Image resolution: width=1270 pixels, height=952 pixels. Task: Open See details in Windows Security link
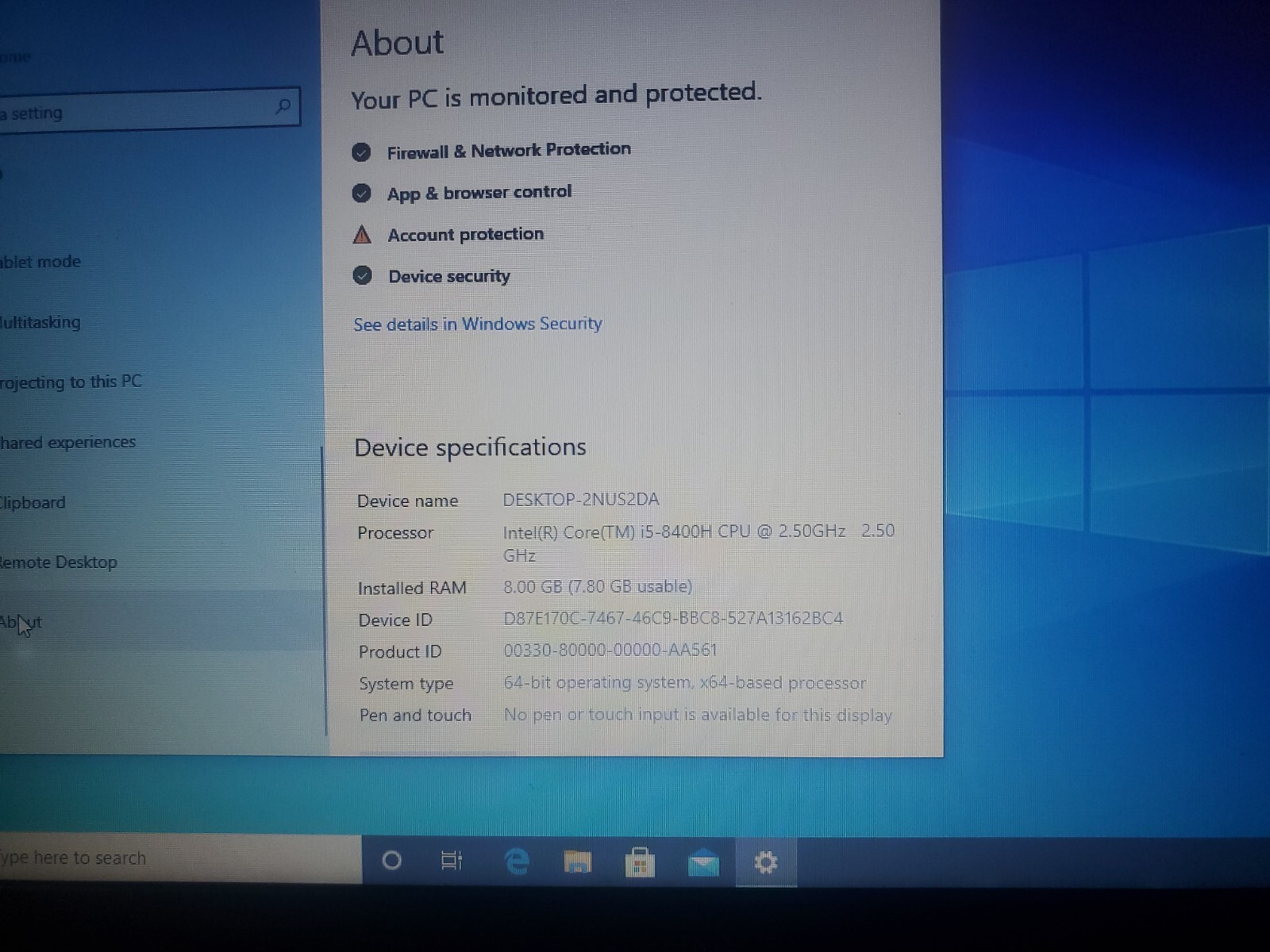click(x=478, y=324)
